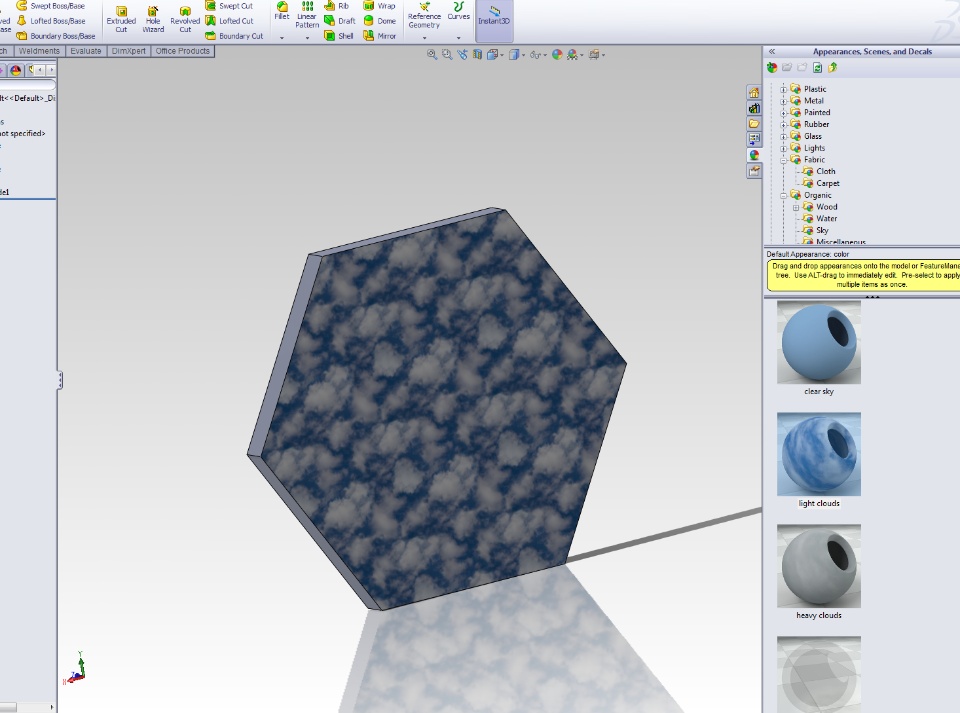Choose Boundary Boss/Base feature
The image size is (960, 713).
pos(56,36)
